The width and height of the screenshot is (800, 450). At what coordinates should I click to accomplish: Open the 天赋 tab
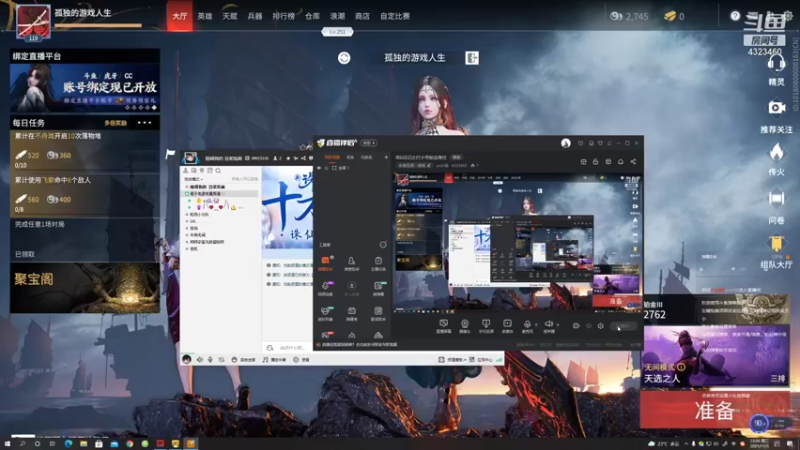(x=230, y=16)
